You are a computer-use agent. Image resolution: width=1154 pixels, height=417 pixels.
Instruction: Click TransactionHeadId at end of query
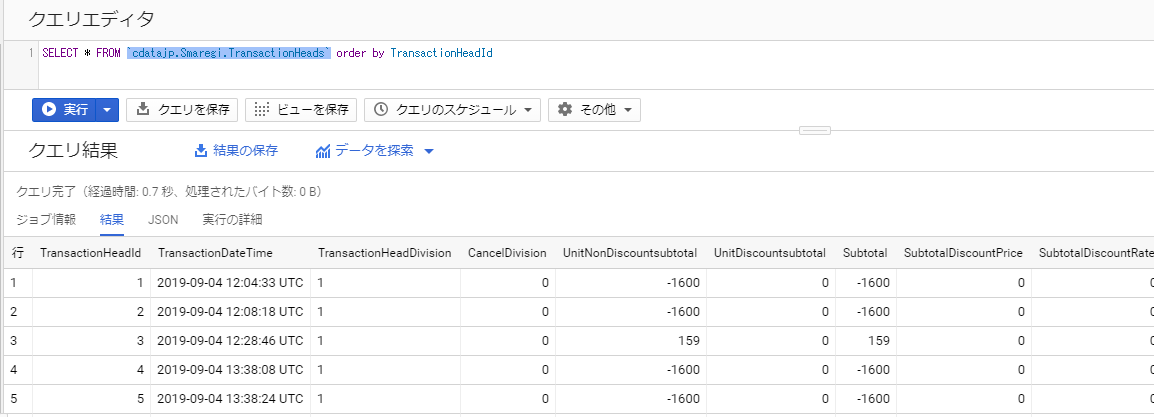click(x=441, y=53)
